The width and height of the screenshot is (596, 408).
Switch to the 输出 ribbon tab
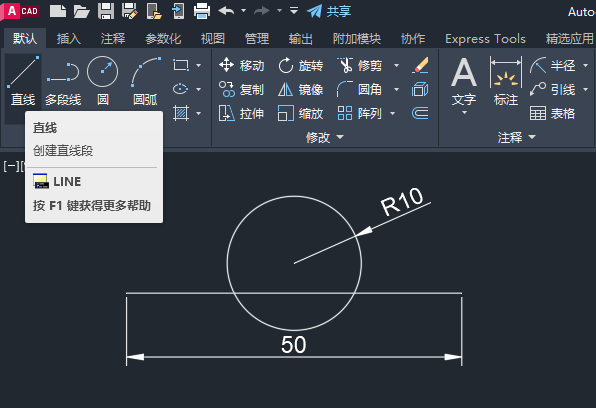[301, 38]
